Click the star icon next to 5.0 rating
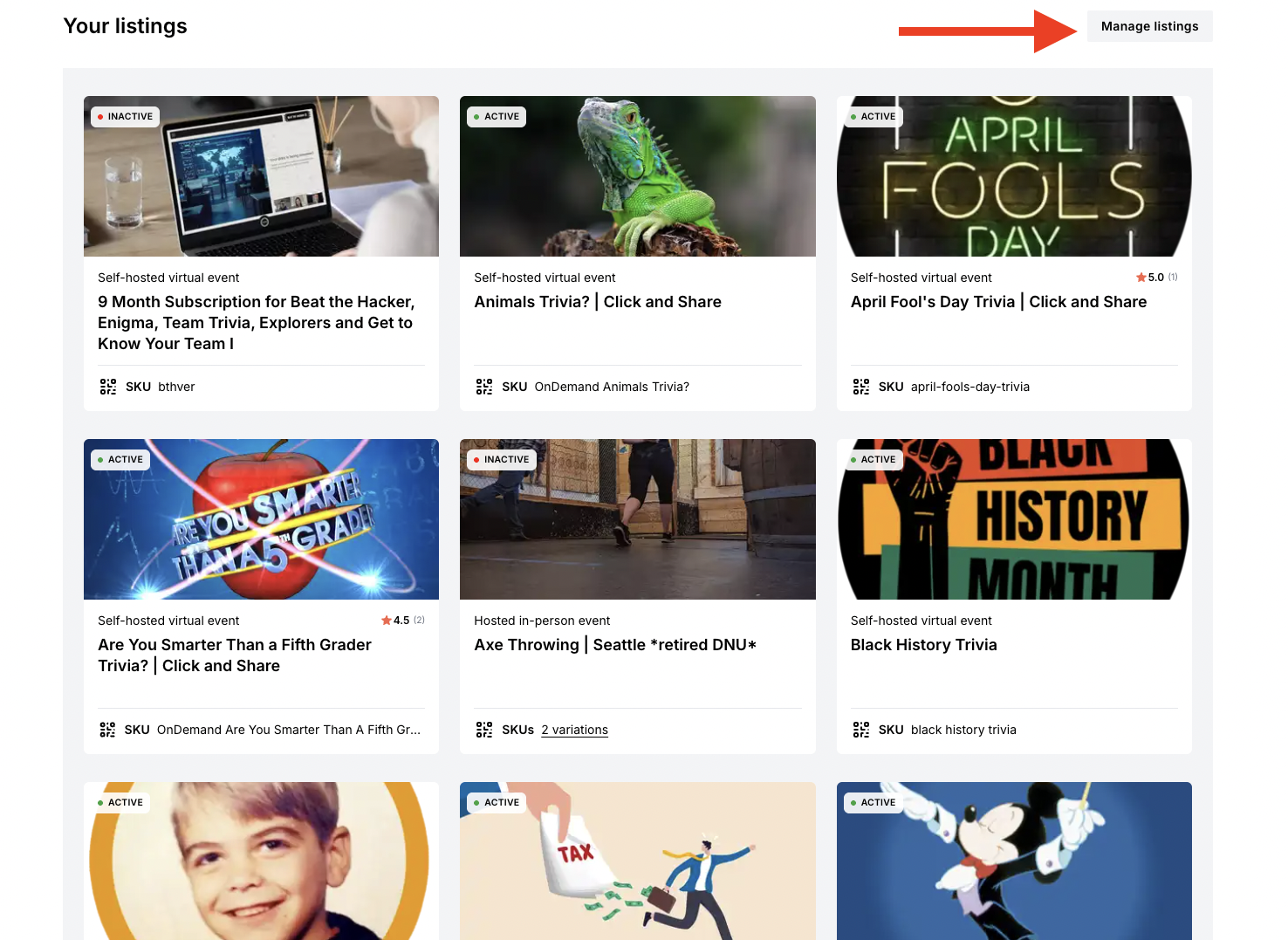The width and height of the screenshot is (1288, 940). pyautogui.click(x=1141, y=278)
